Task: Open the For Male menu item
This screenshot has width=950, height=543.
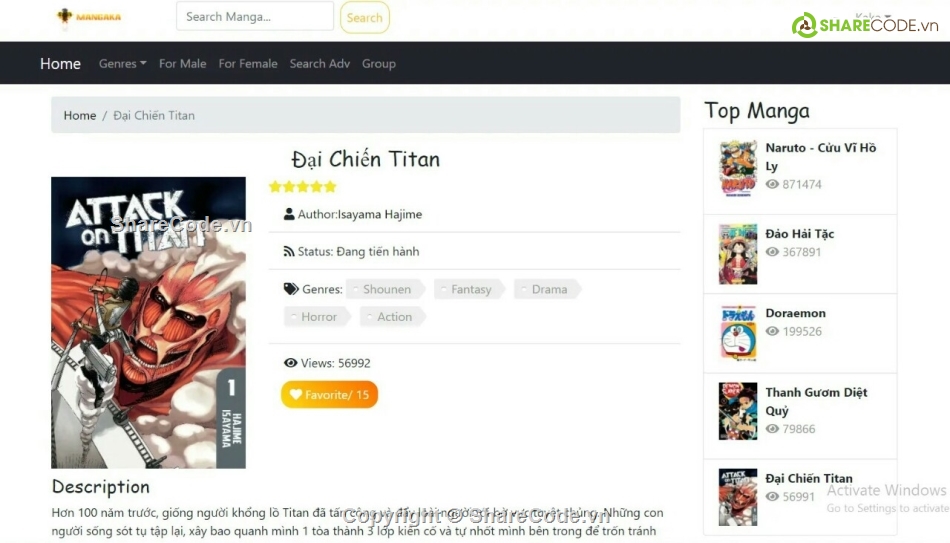Action: coord(182,64)
